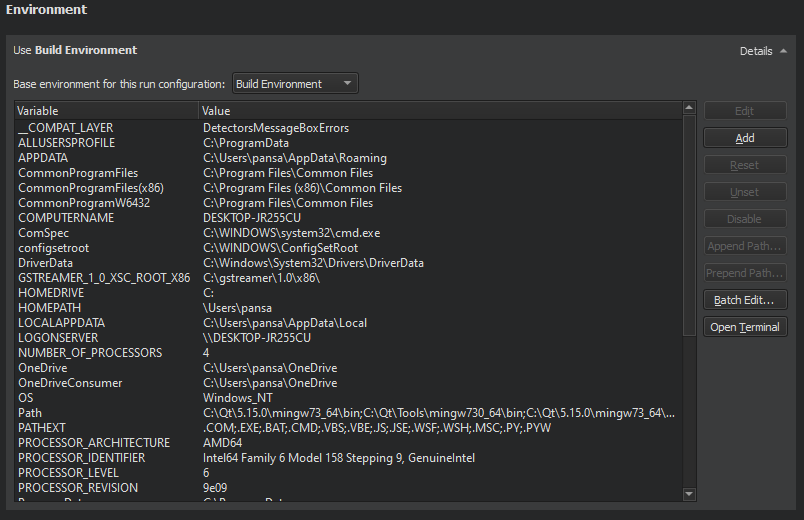Click the Add button
Image resolution: width=804 pixels, height=520 pixels.
click(744, 138)
